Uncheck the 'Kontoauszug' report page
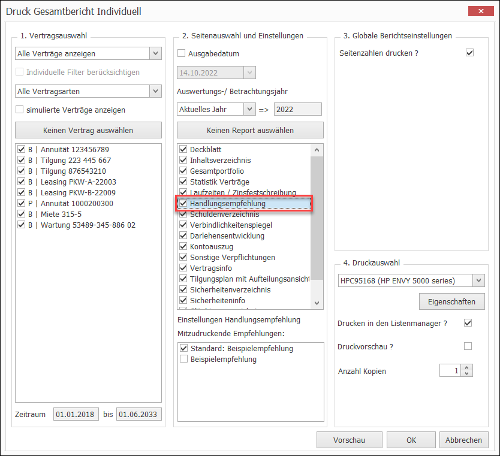Viewport: 500px width, 456px height. tap(183, 246)
